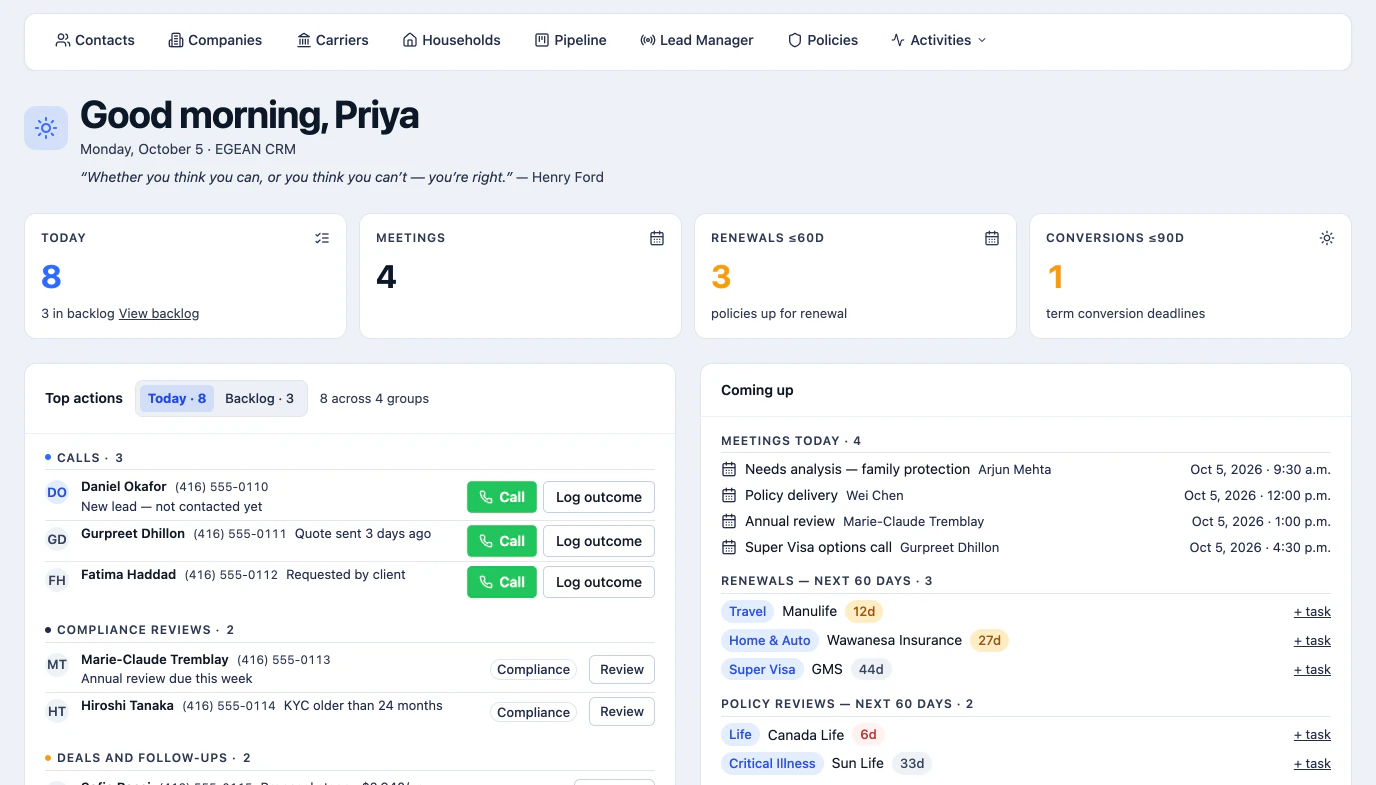Screen dimensions: 1376x785
Task: Click Gurpreet Dhillon's GD avatar
Action: (x=57, y=539)
